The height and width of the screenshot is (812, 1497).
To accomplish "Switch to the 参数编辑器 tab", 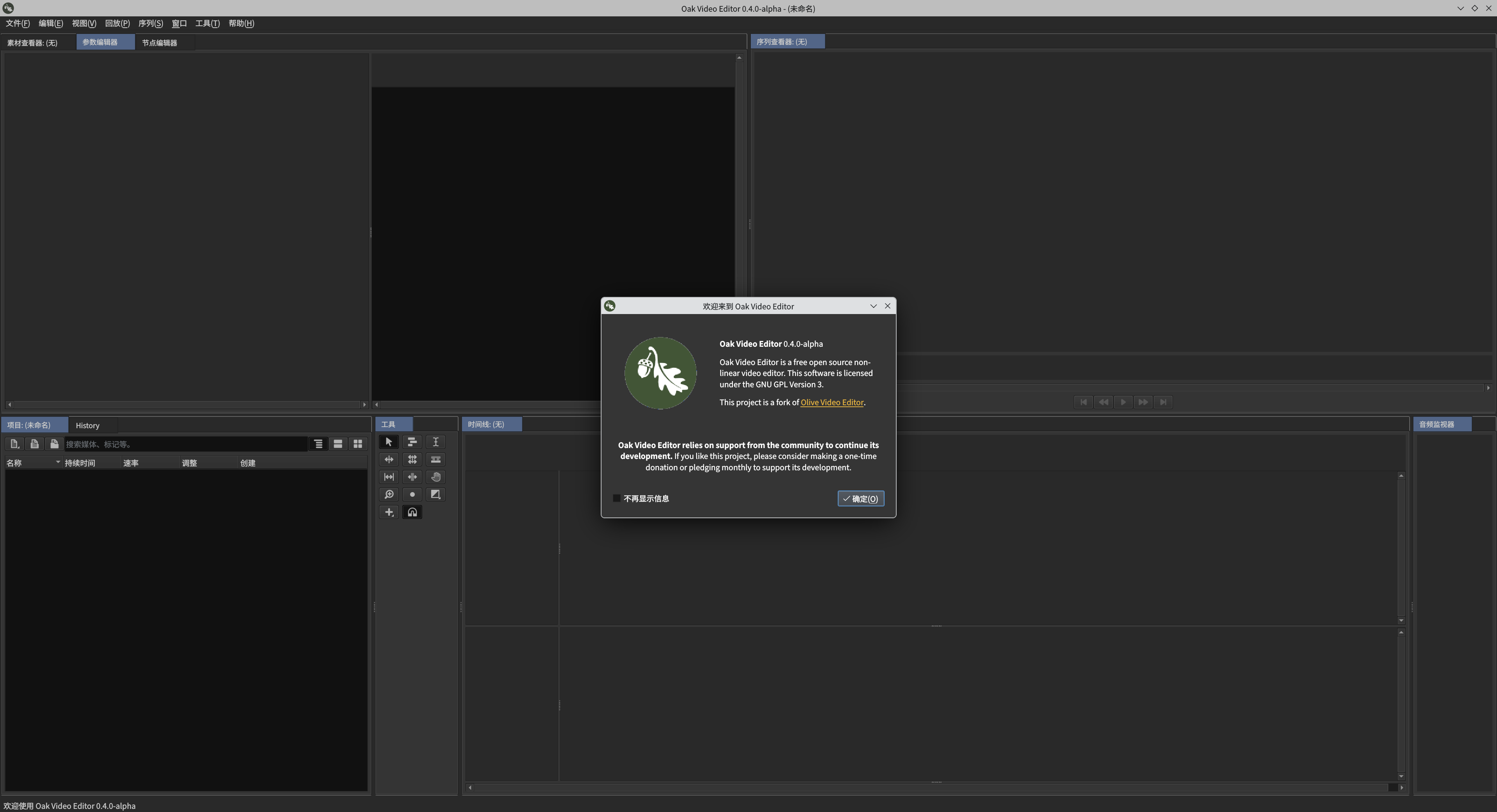I will point(106,42).
